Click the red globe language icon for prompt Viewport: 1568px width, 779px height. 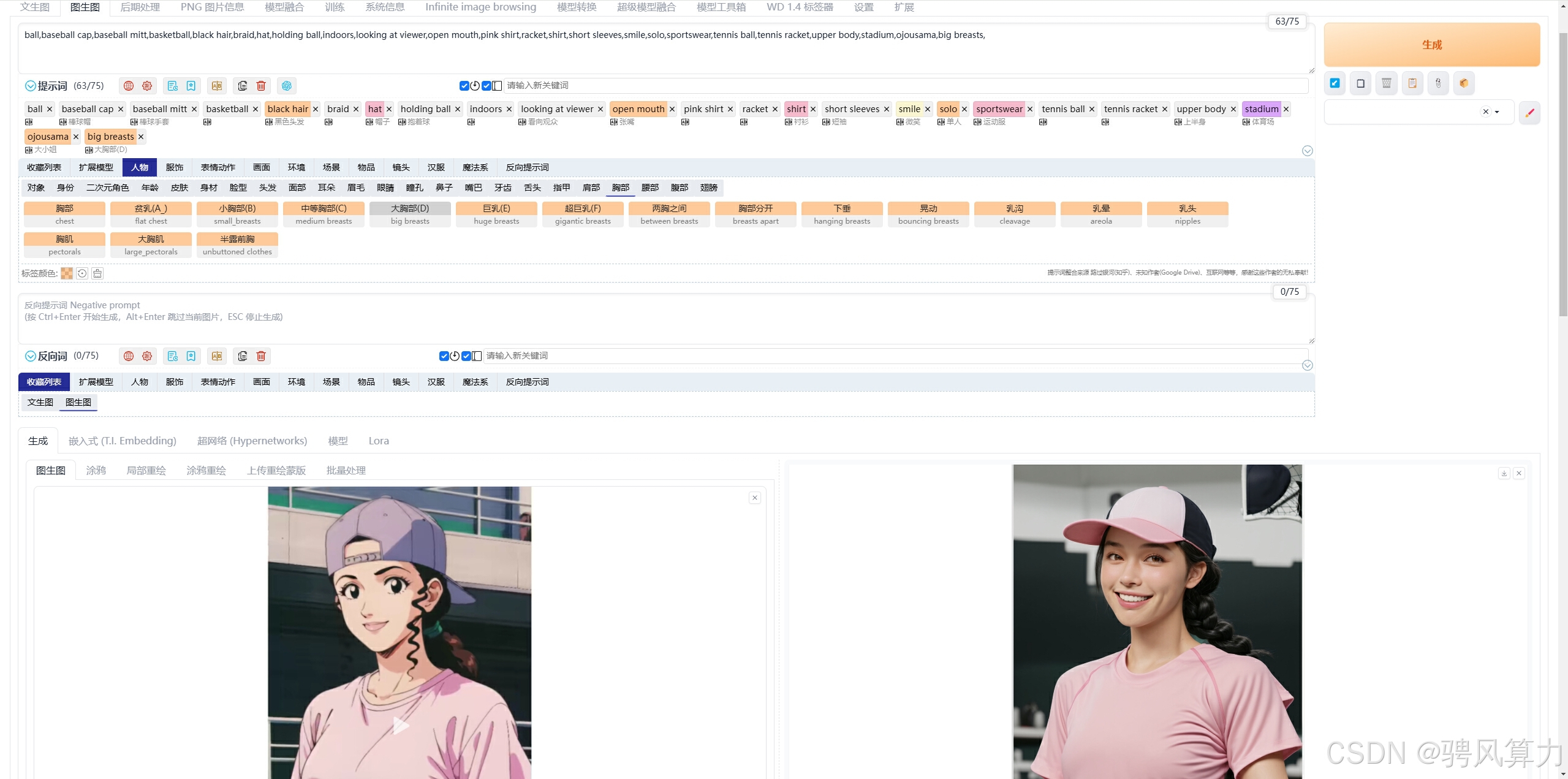[x=129, y=86]
